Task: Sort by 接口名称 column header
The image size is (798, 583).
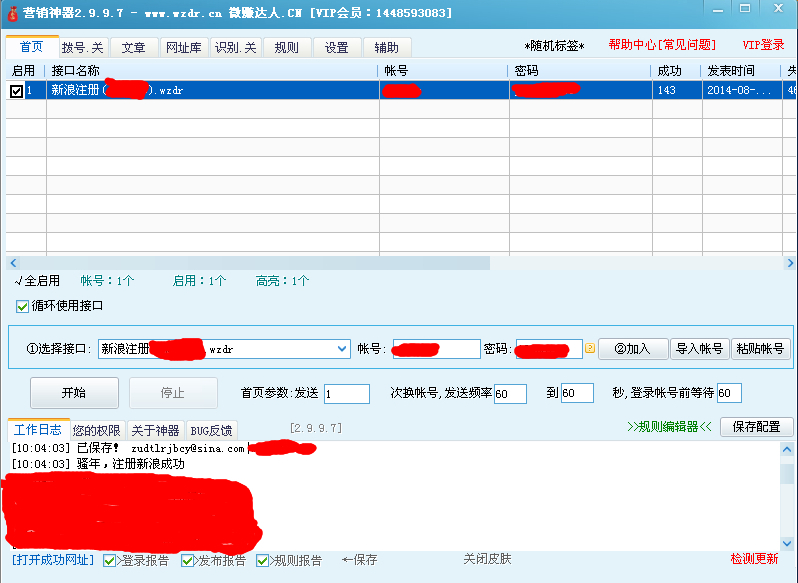Action: click(x=212, y=71)
